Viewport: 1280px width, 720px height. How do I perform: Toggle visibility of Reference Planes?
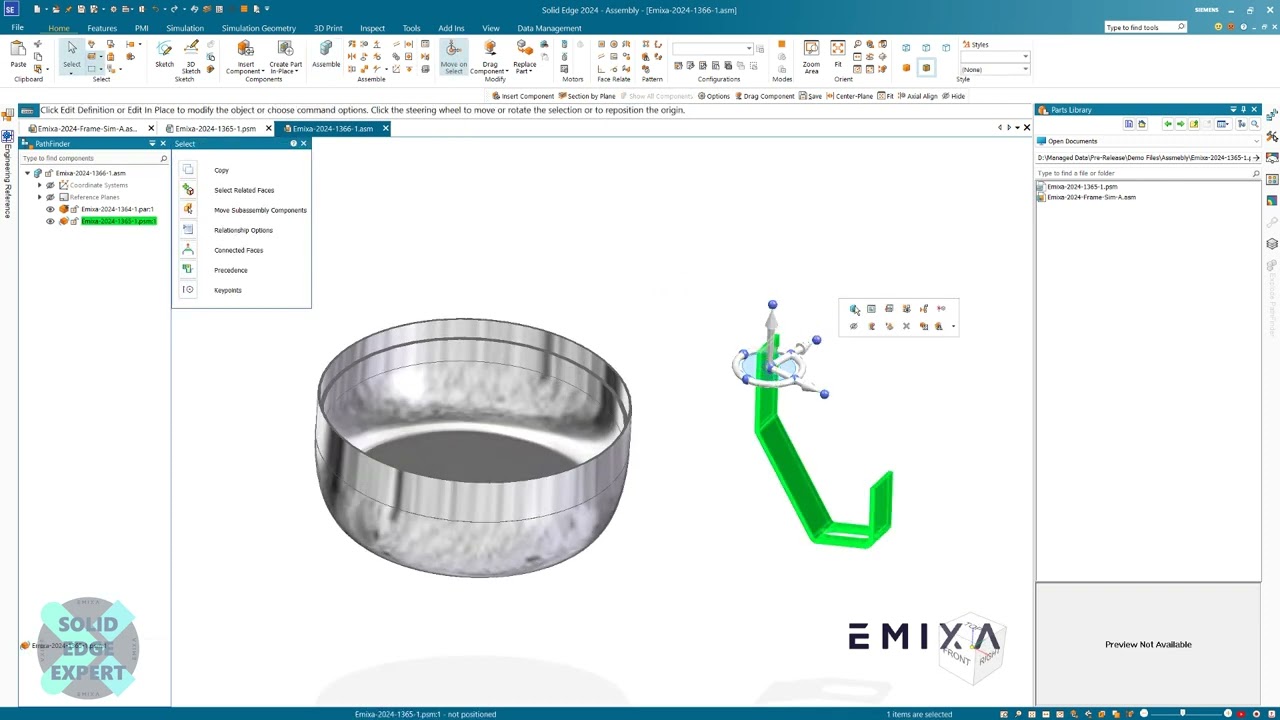tap(50, 197)
